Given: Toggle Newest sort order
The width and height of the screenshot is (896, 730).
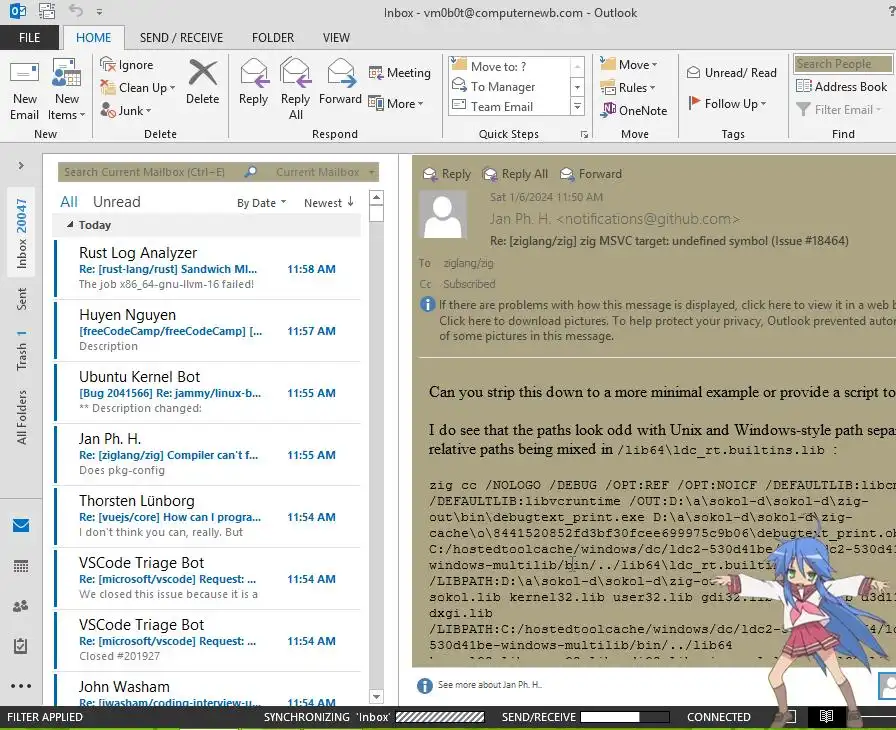Looking at the screenshot, I should [x=329, y=203].
